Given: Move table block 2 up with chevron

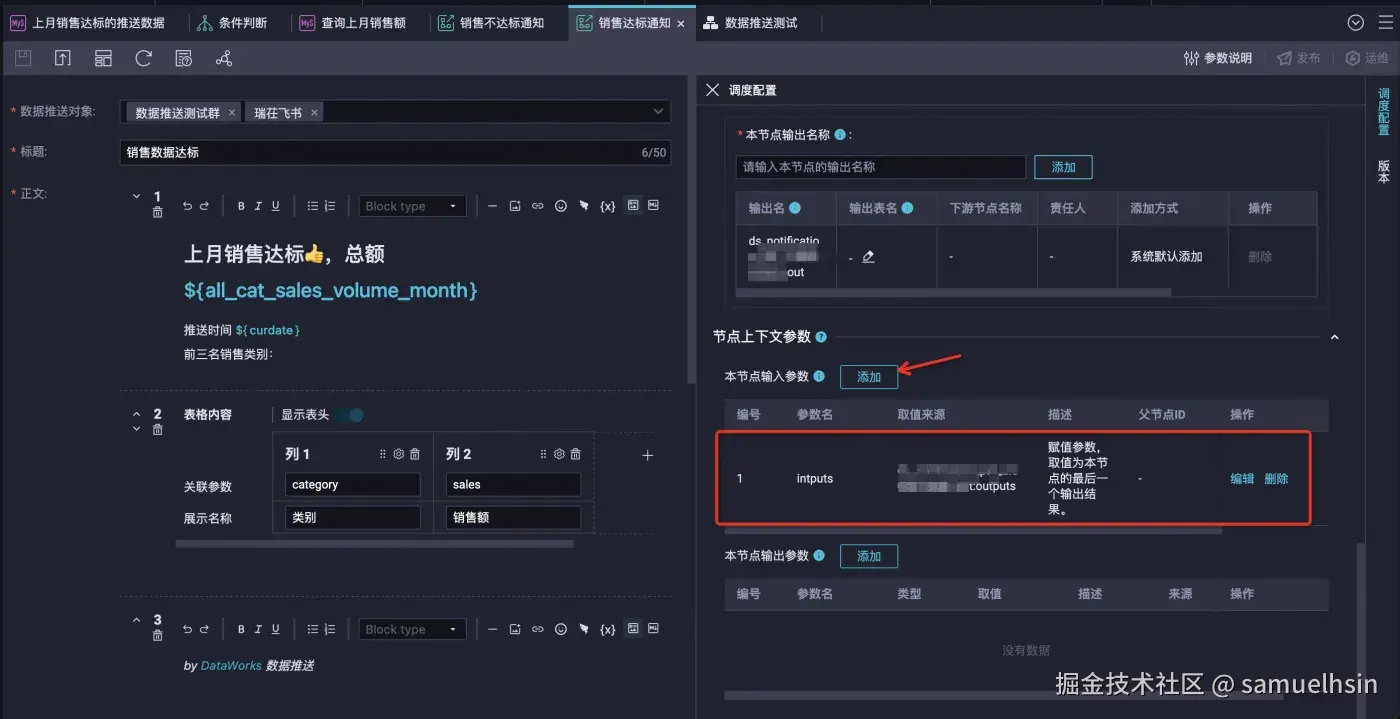Looking at the screenshot, I should point(137,414).
